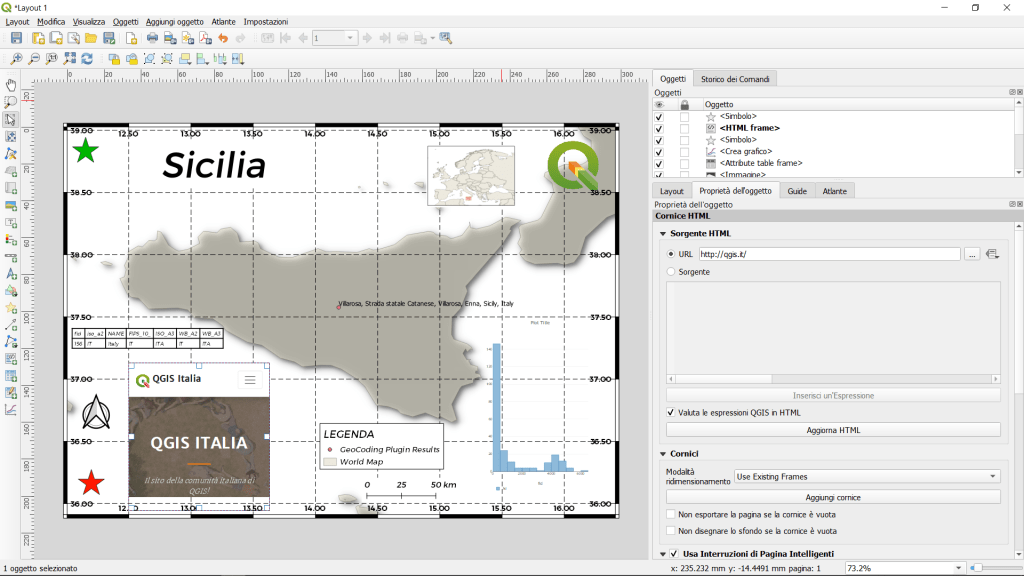
Task: Click the Aggiorna HTML button
Action: pos(833,430)
